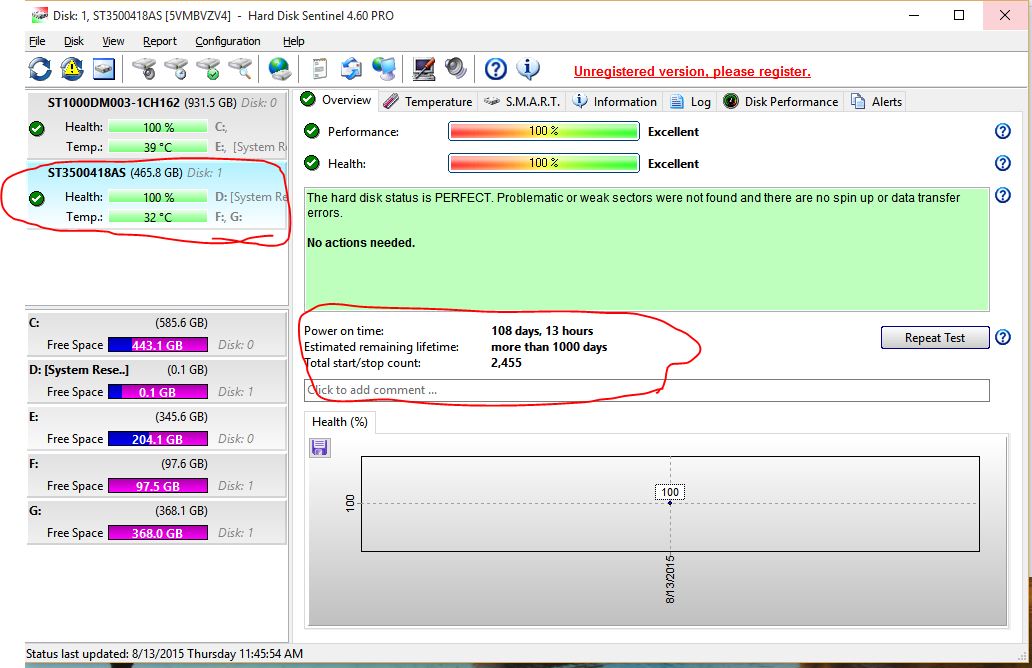Click the blue info toolbar icon
The height and width of the screenshot is (668, 1032).
(x=528, y=69)
